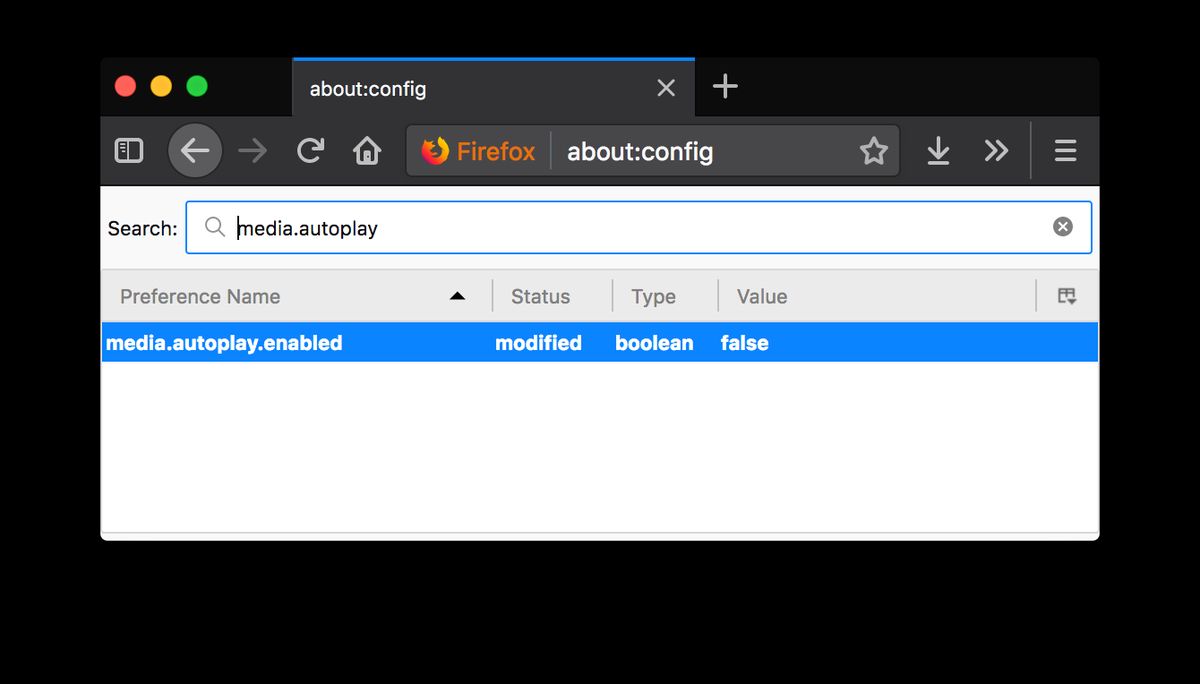Click inside the media.autoplay search field
The height and width of the screenshot is (684, 1200).
click(638, 227)
